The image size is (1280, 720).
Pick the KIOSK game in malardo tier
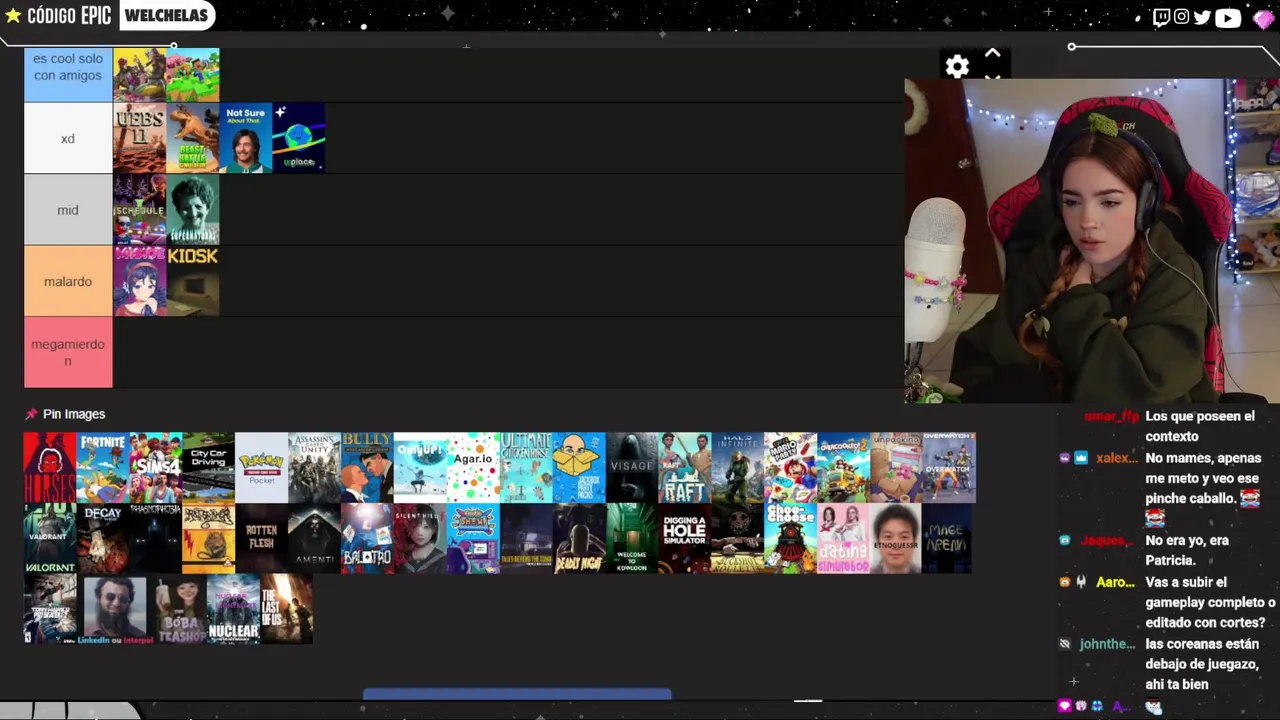click(193, 281)
